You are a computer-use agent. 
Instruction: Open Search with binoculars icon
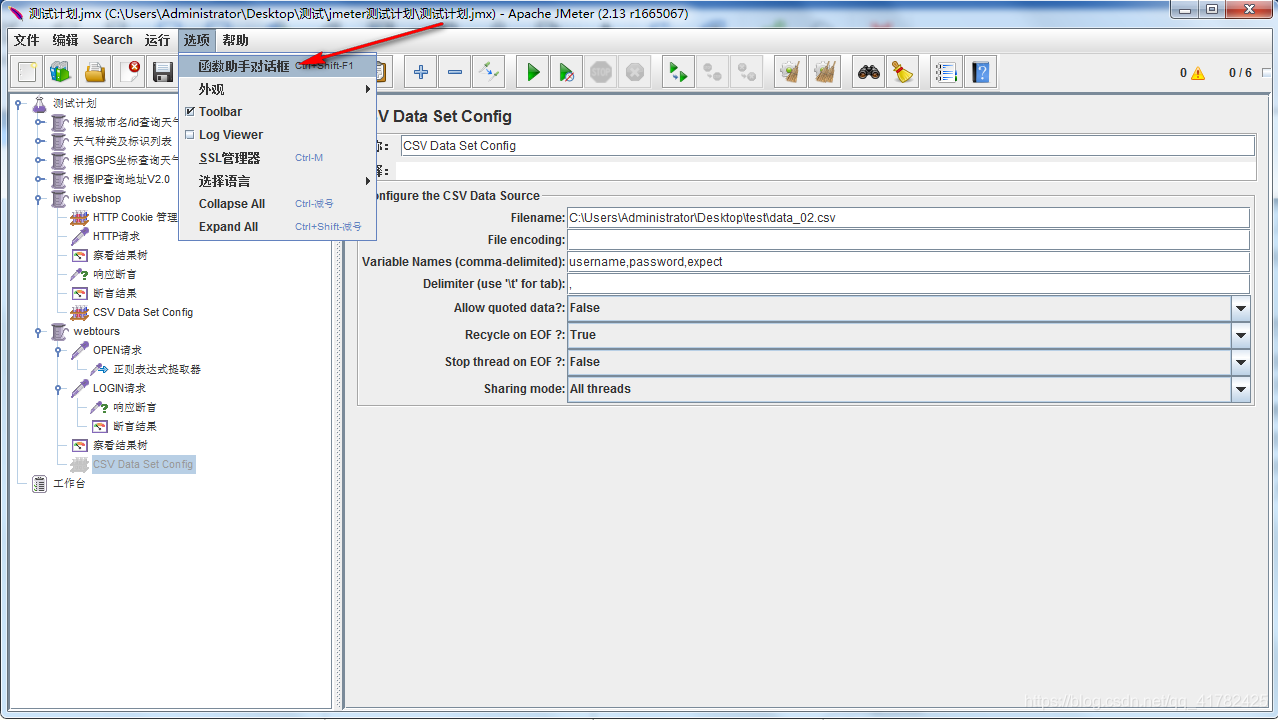[869, 72]
